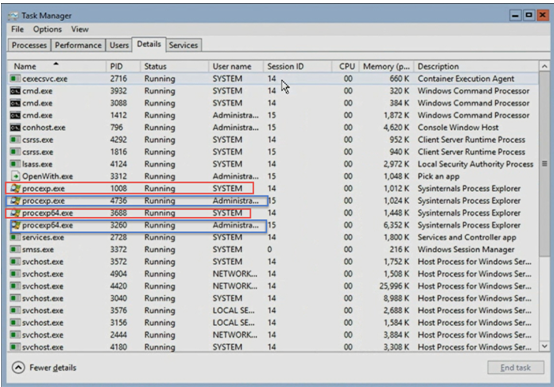
Task: Click the 6,352 K memory value
Action: click(x=396, y=225)
